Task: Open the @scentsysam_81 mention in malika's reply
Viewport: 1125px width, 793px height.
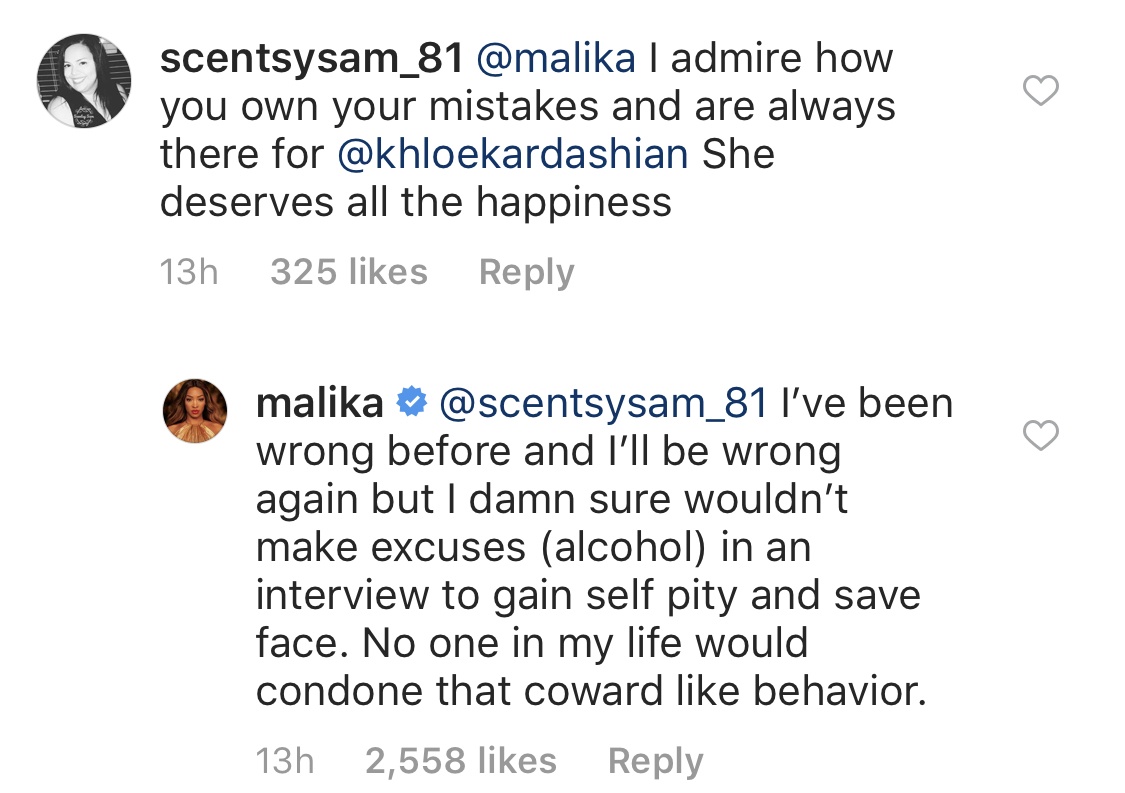Action: (603, 403)
